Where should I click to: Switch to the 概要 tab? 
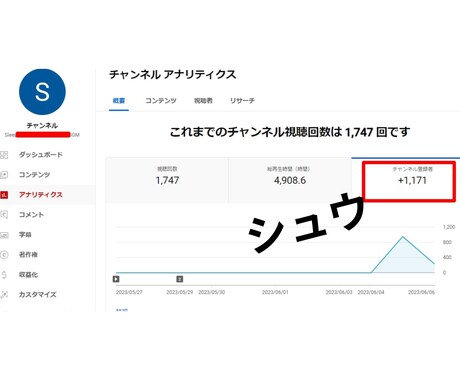(x=119, y=101)
